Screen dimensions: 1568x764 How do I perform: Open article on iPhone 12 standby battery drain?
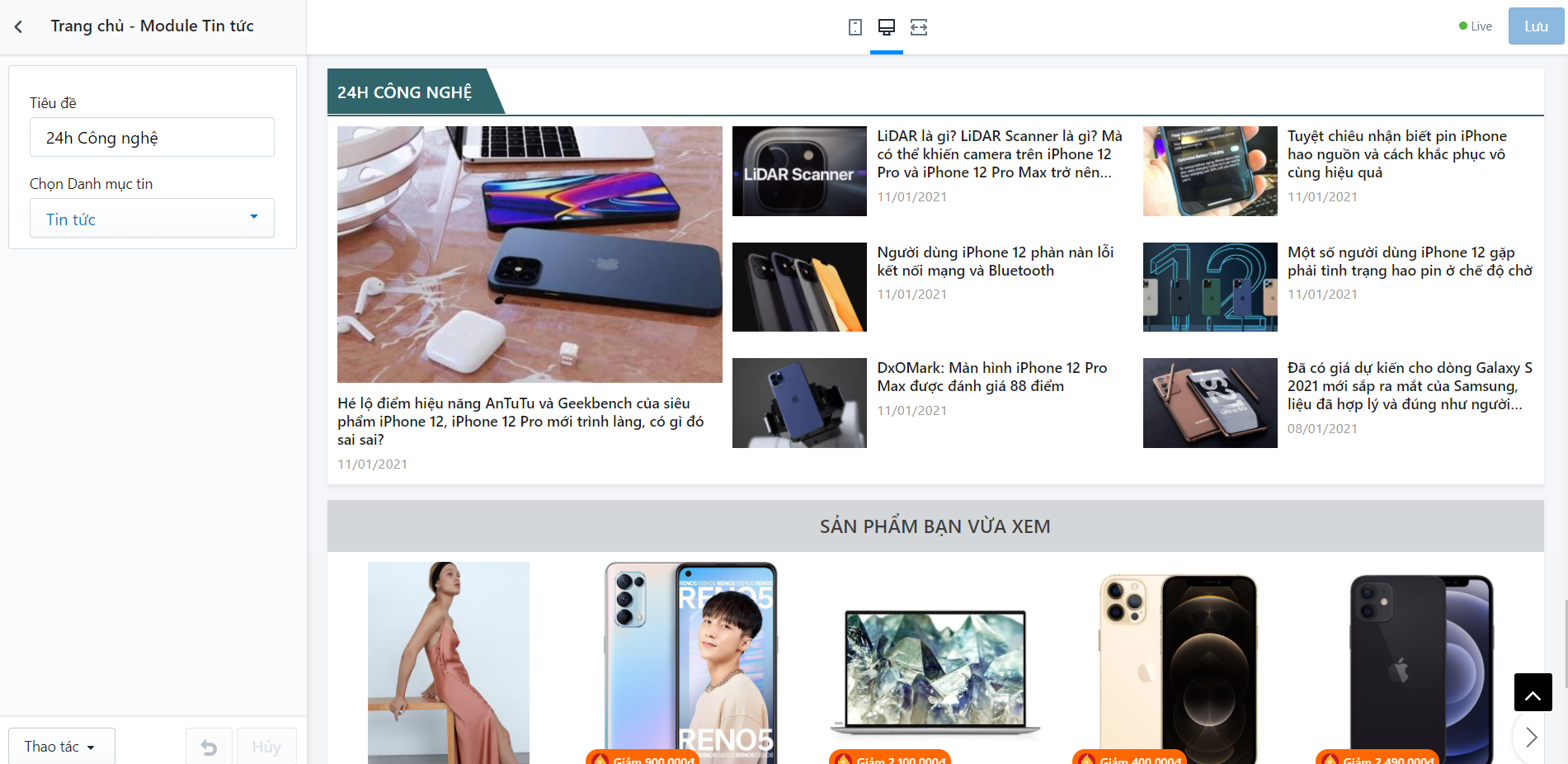1410,262
